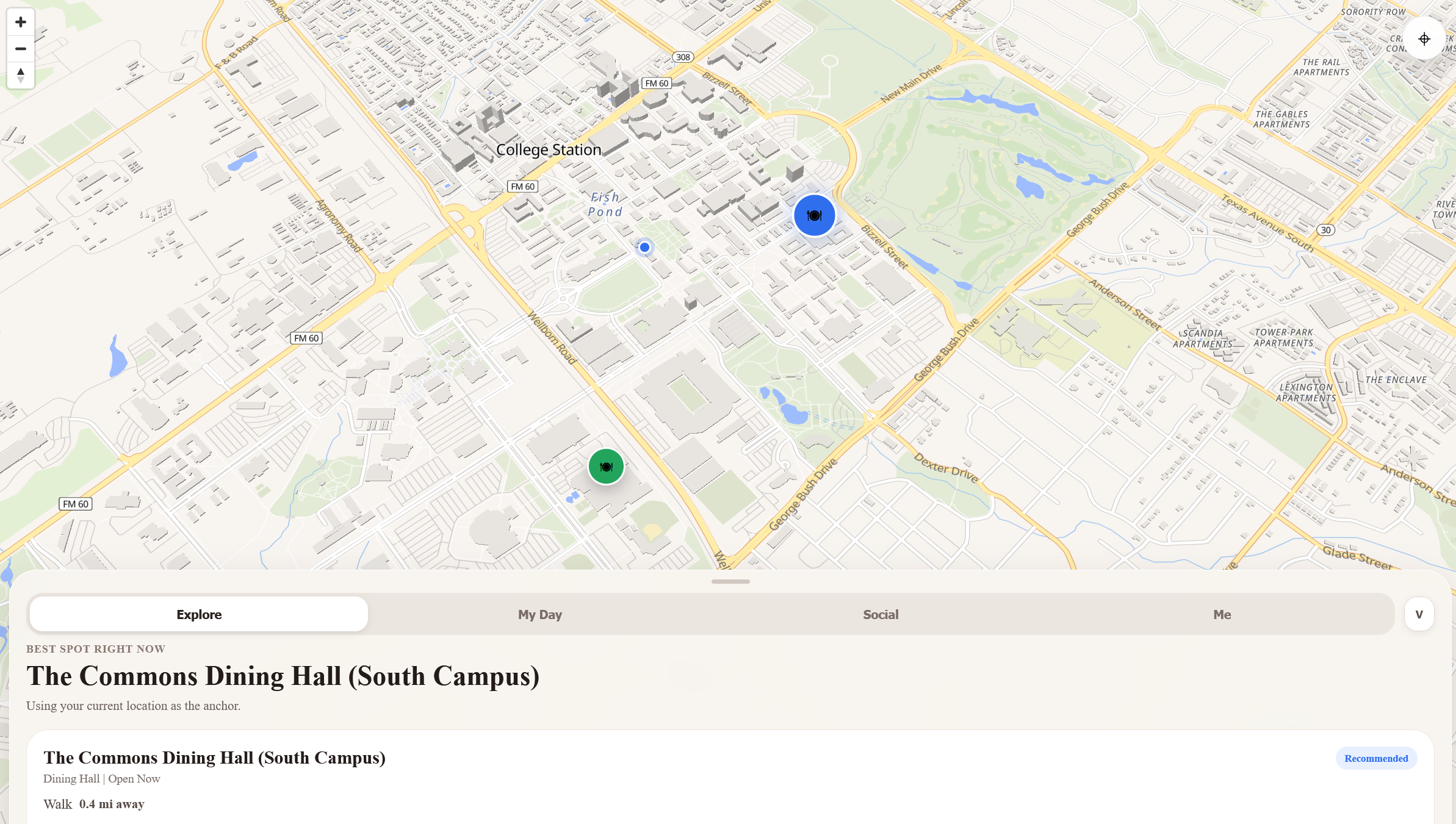Center map on my location
Viewport: 1456px width, 824px height.
[1424, 39]
